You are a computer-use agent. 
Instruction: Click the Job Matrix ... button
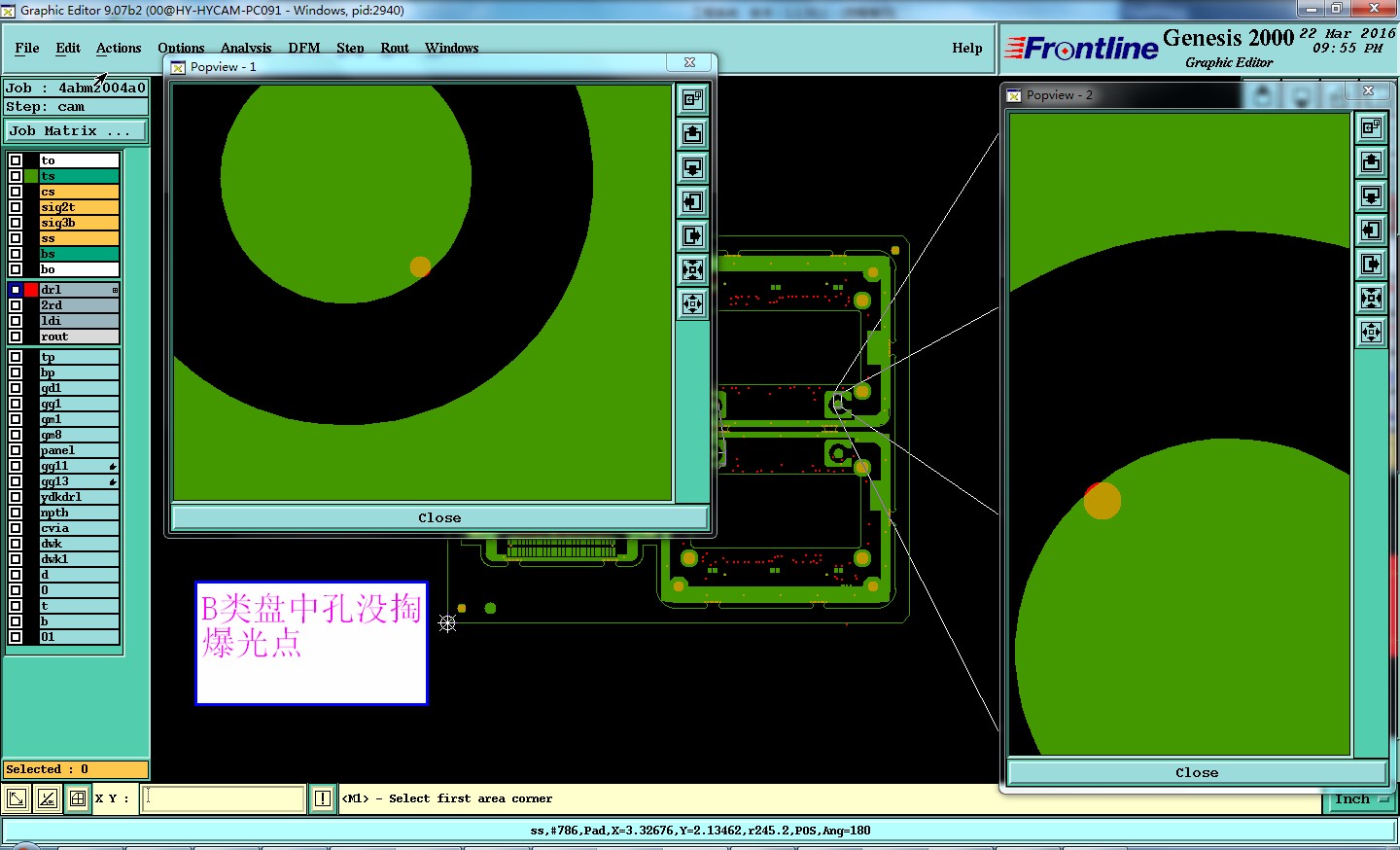pos(76,130)
